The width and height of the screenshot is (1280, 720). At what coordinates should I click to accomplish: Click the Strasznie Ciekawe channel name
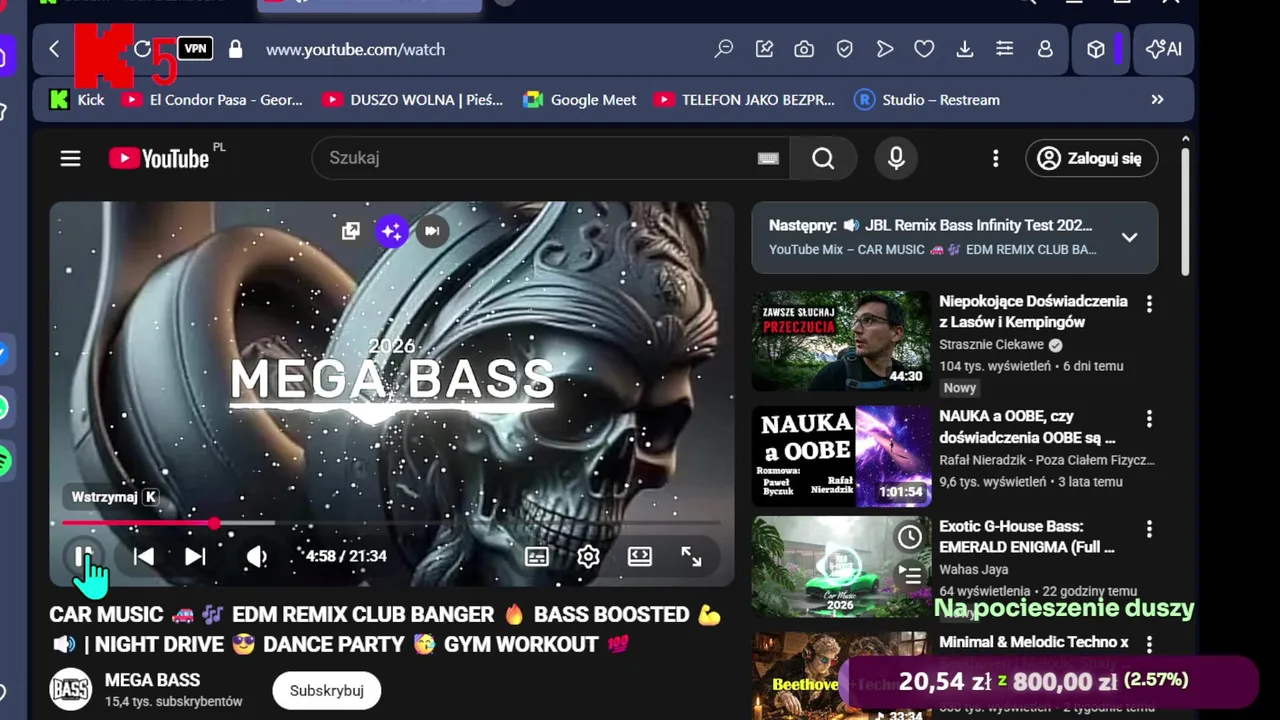coord(991,344)
